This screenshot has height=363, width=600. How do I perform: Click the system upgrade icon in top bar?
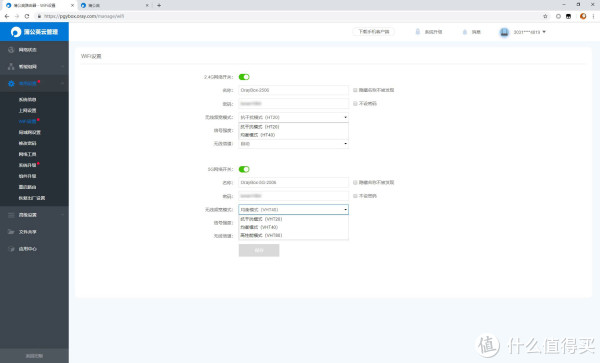[x=417, y=32]
